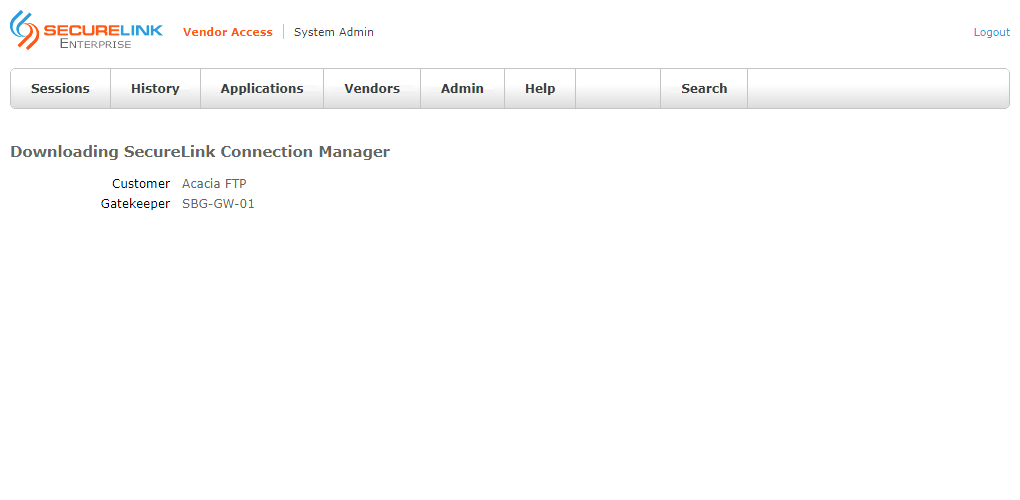Click the Downloading SecureLink Connection Manager heading
The image size is (1020, 500).
click(x=200, y=152)
